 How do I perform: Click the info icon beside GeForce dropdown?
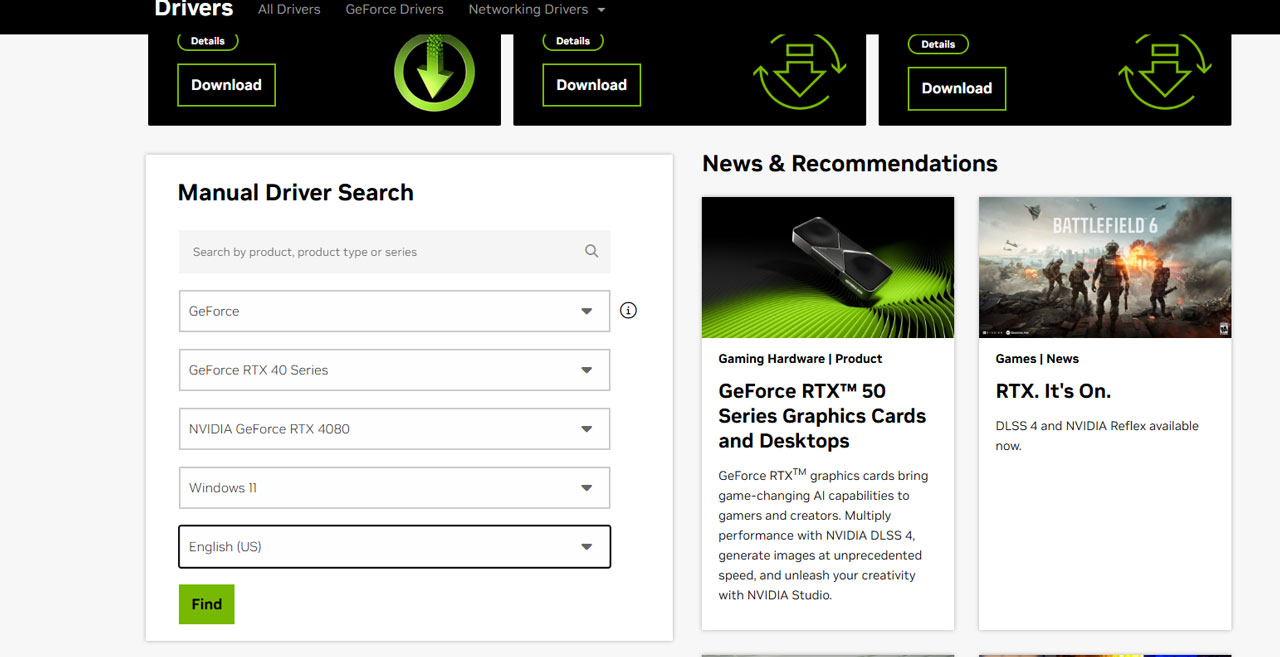(x=628, y=310)
